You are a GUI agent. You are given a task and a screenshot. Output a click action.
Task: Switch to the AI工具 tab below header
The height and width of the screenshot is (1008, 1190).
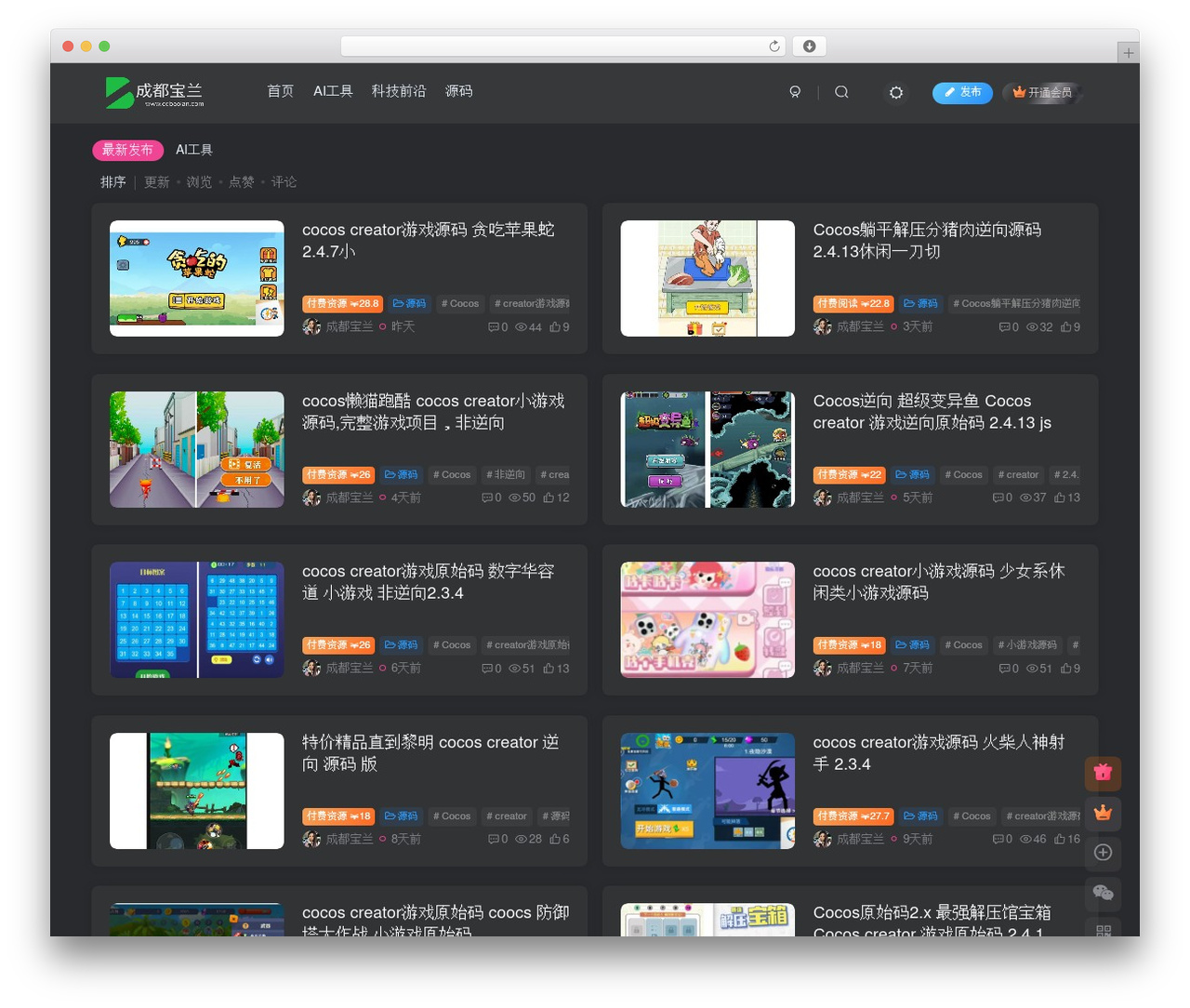(194, 150)
